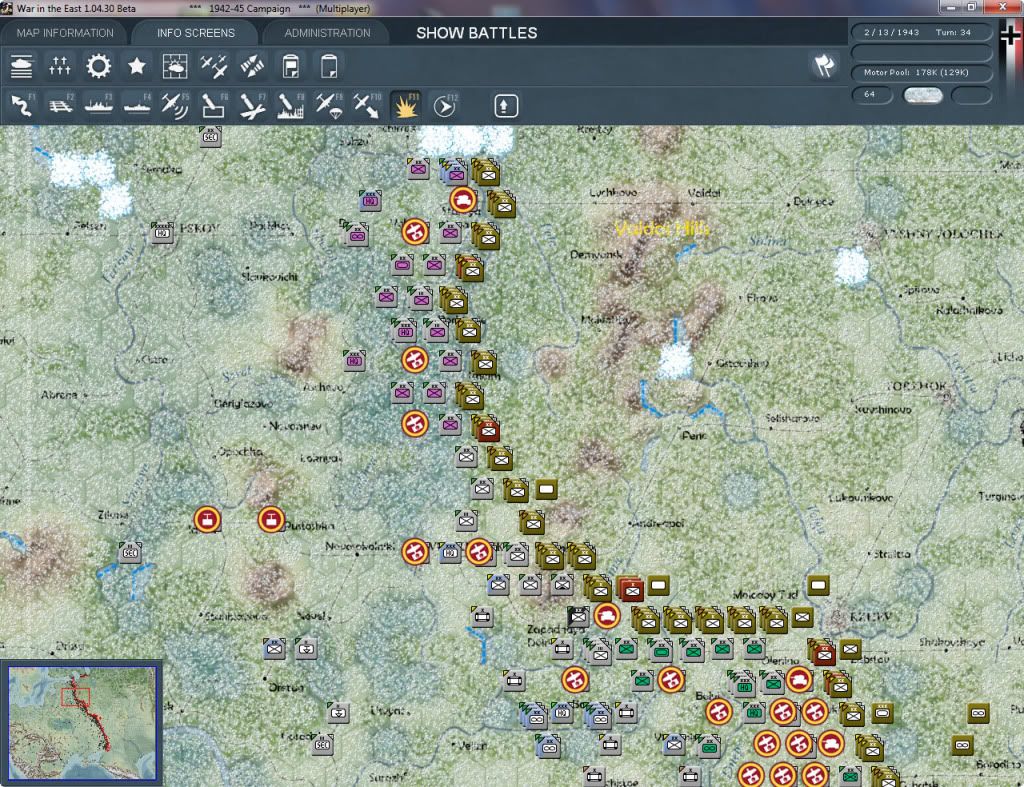Toggle the F11 show battles icon
1024x787 pixels.
coord(406,106)
